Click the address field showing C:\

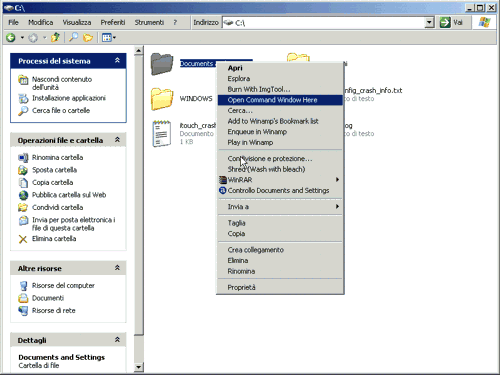323,23
